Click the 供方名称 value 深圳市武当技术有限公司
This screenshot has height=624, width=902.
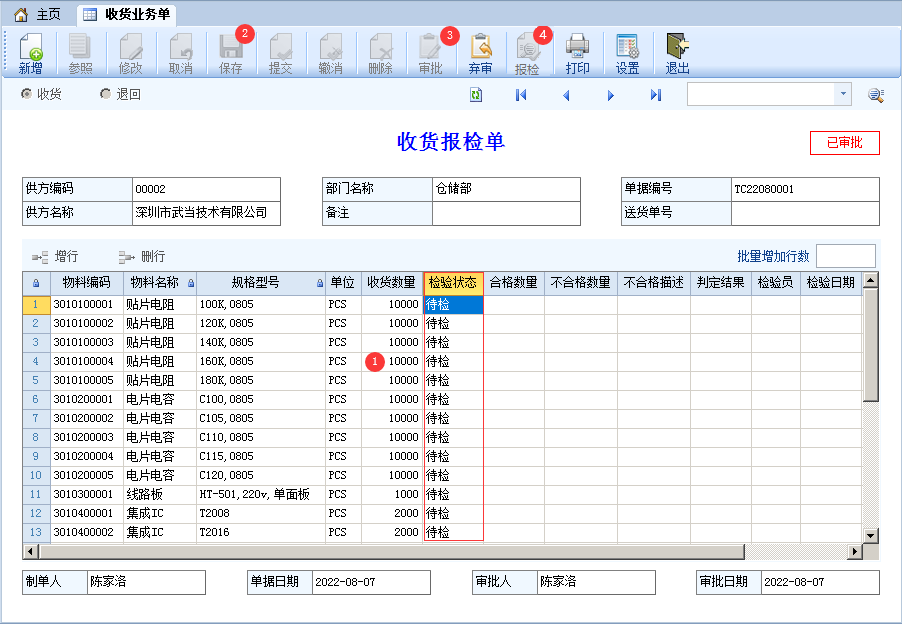(x=206, y=213)
